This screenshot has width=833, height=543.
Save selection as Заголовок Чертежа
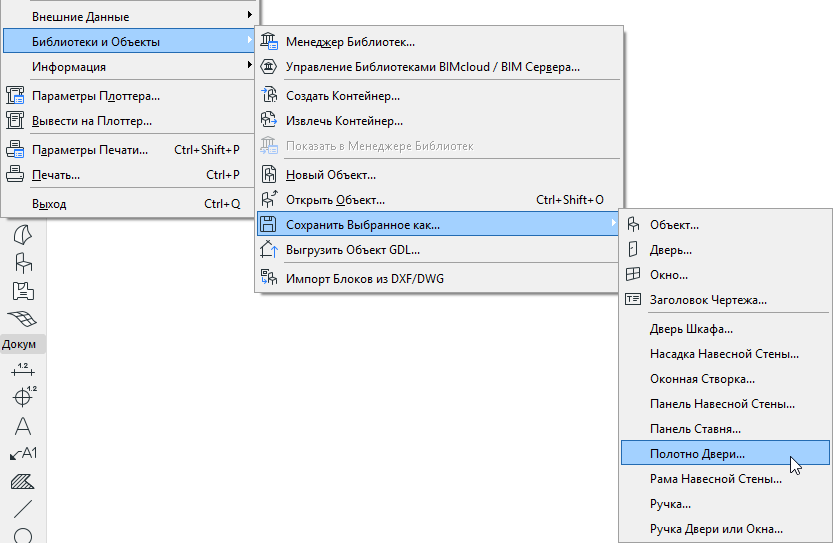pyautogui.click(x=725, y=300)
